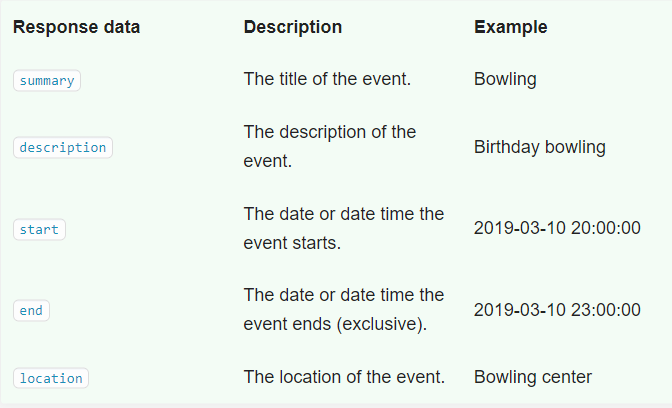Click the event ends (exclusive) description
672x408 pixels.
[344, 309]
